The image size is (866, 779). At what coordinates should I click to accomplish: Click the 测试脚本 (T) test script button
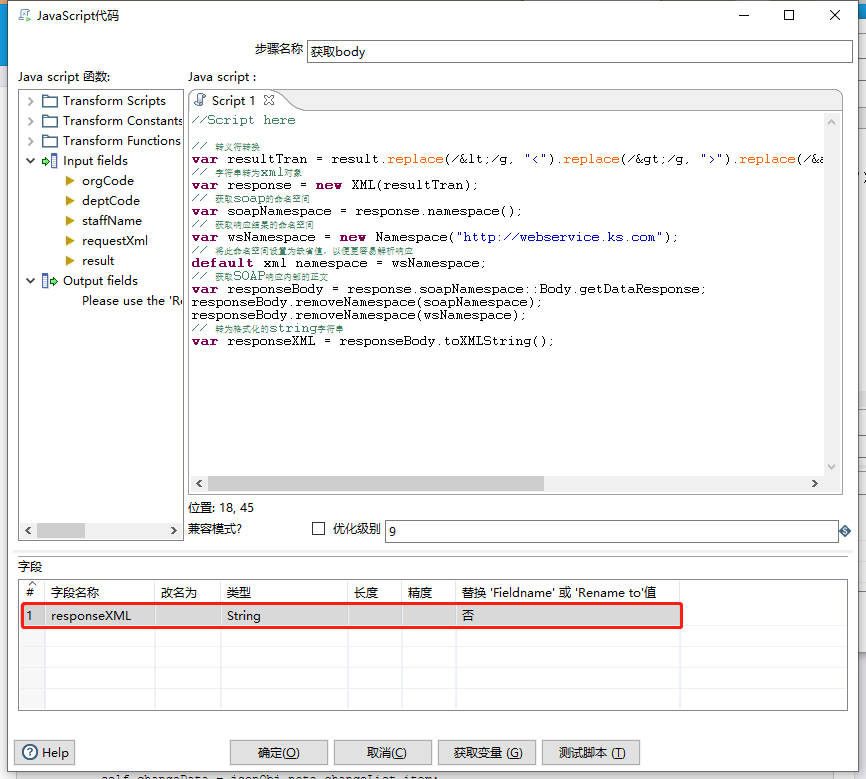click(x=591, y=752)
